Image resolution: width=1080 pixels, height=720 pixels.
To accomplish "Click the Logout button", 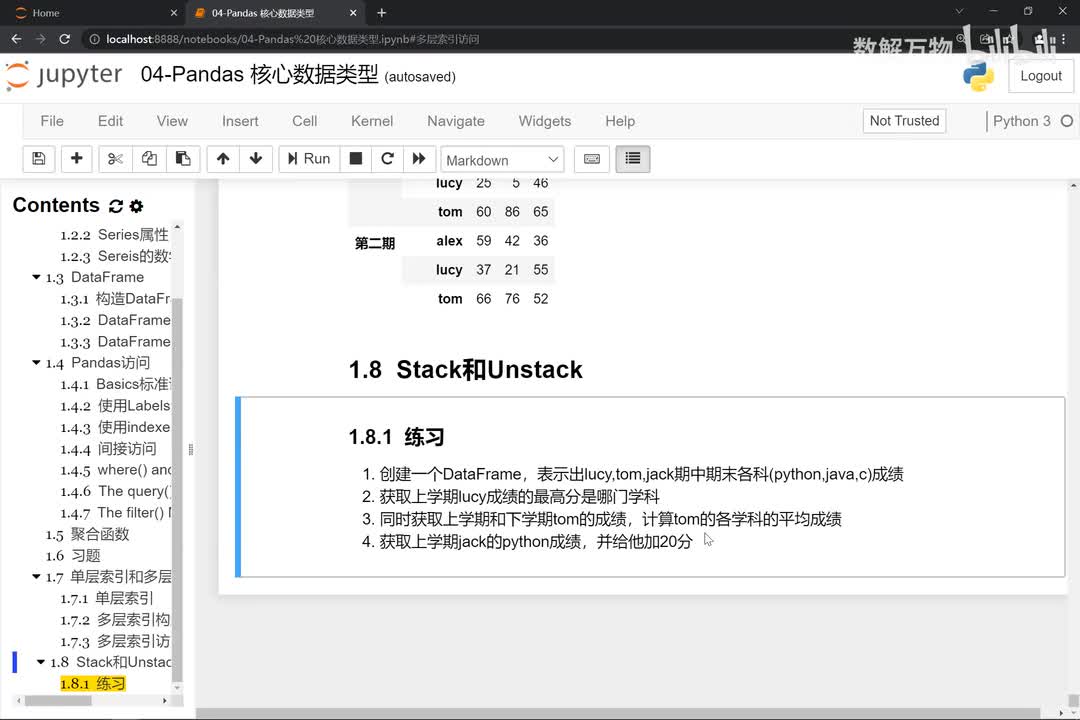I will click(1041, 76).
